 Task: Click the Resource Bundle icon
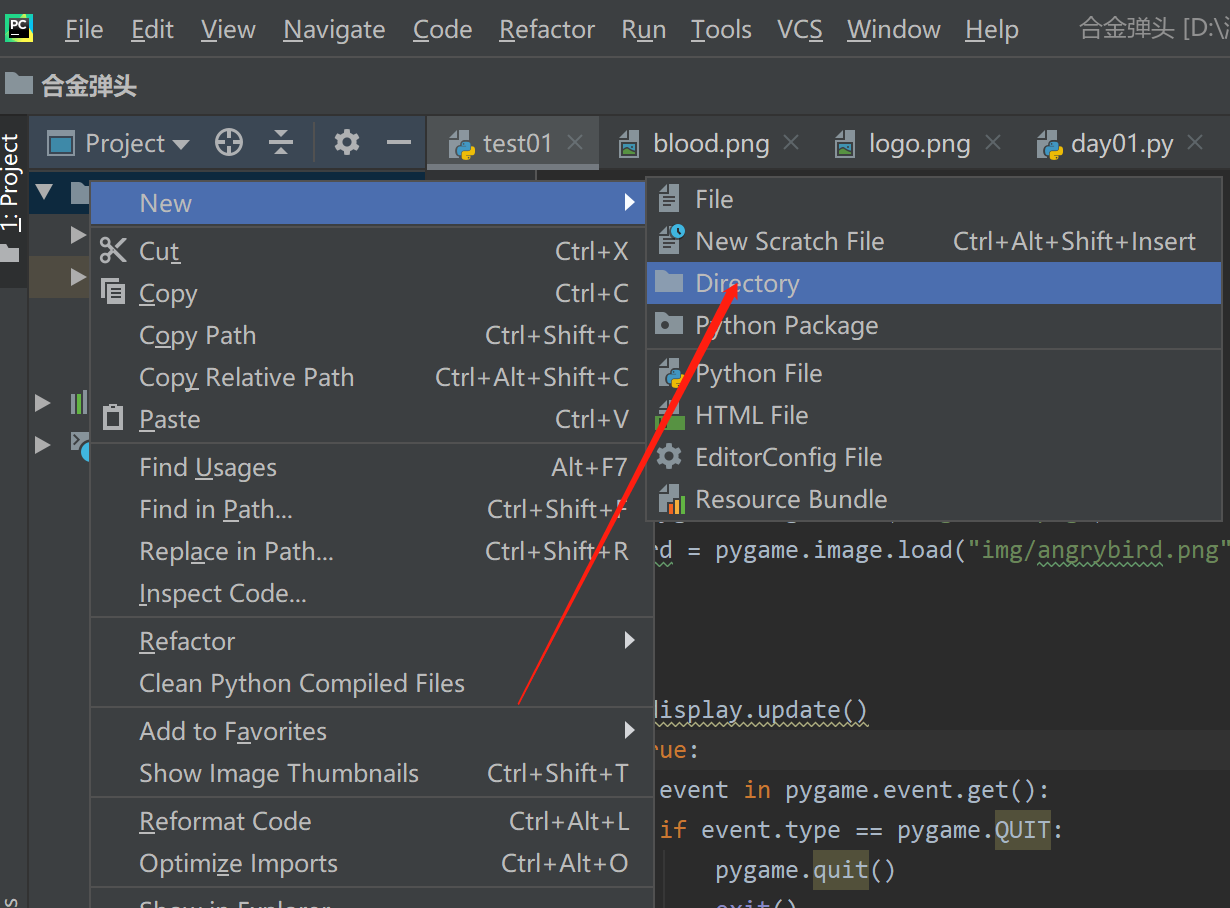coord(670,499)
